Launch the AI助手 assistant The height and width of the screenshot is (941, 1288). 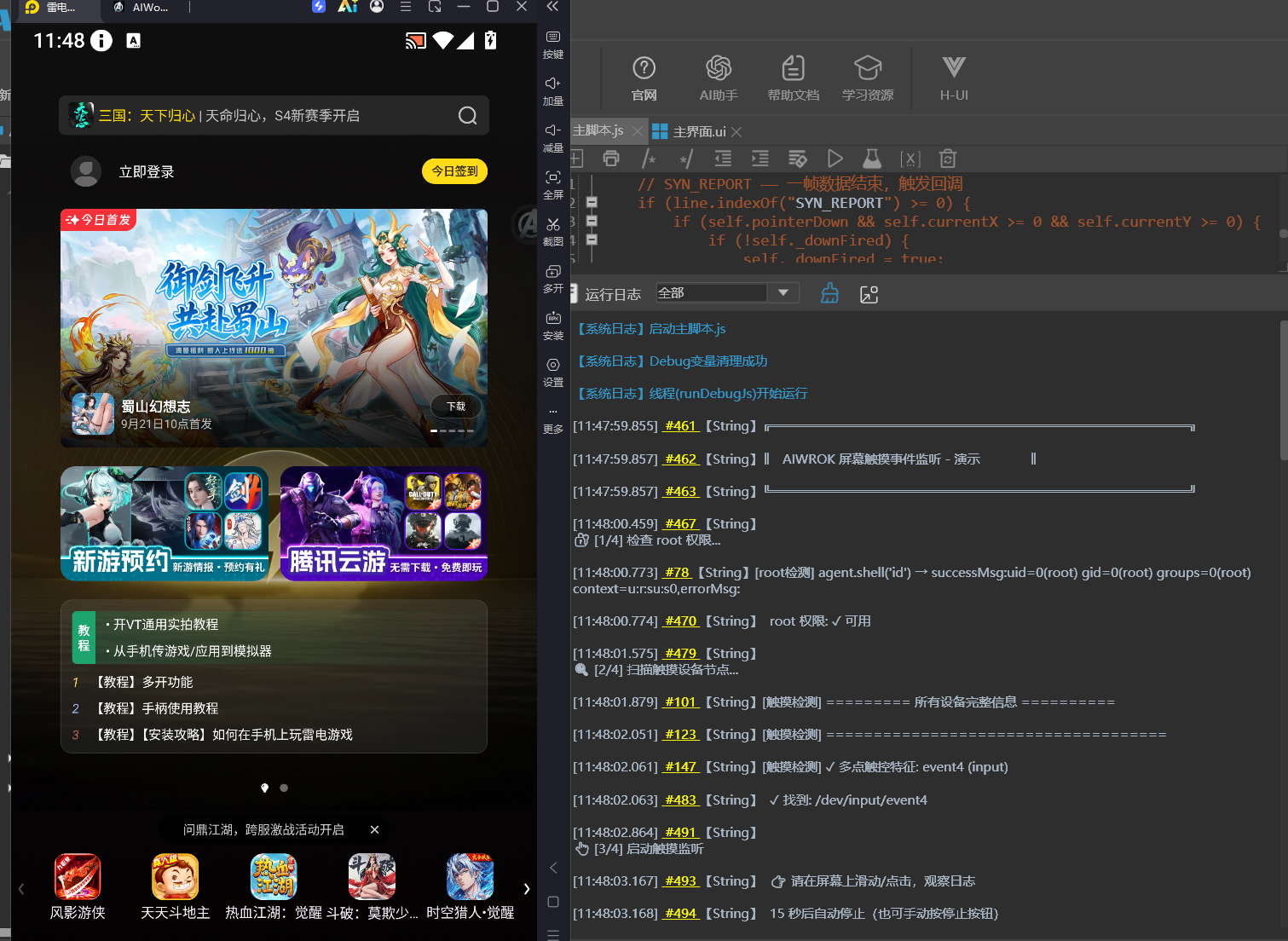719,78
